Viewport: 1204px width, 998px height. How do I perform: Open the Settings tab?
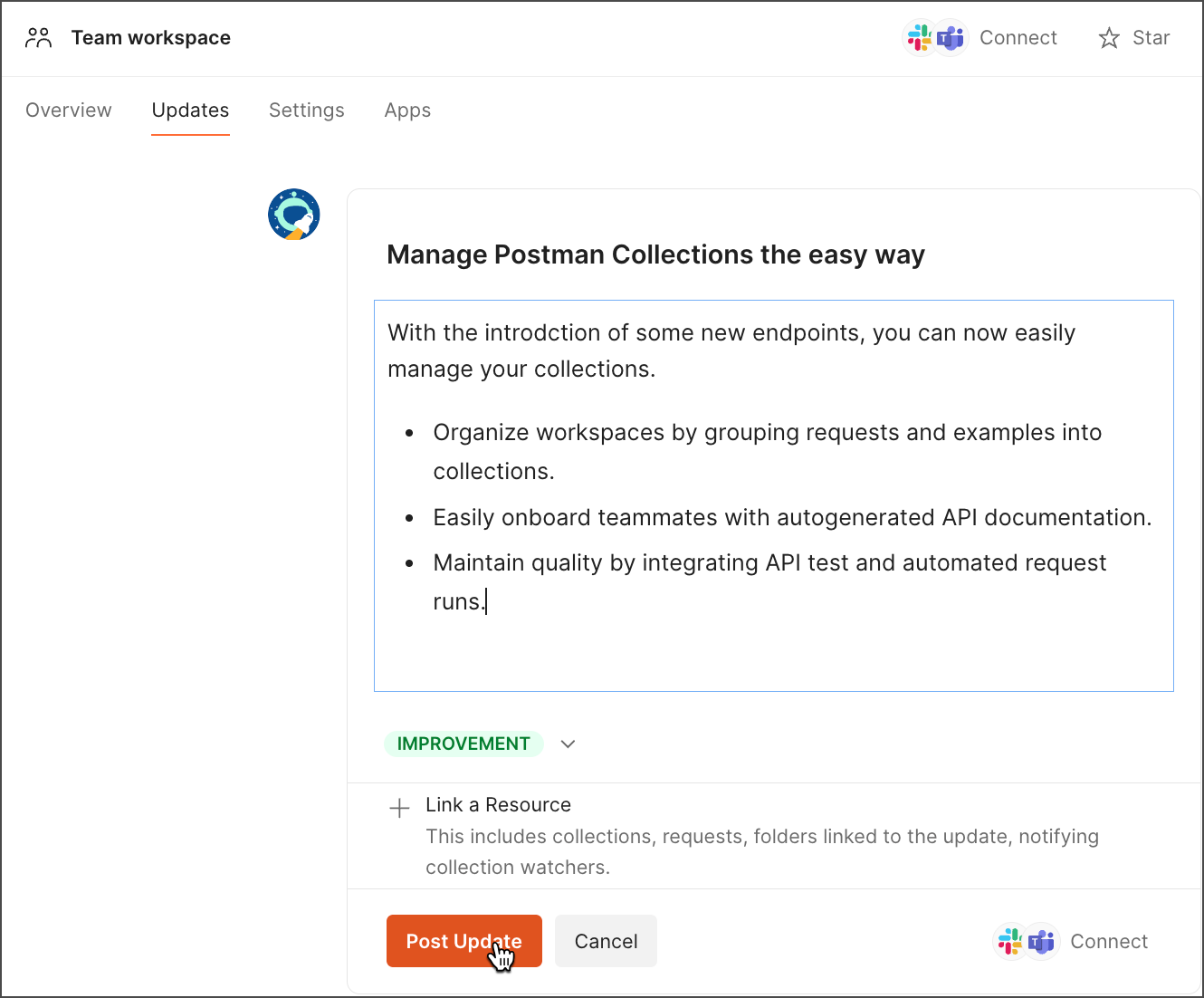click(306, 110)
